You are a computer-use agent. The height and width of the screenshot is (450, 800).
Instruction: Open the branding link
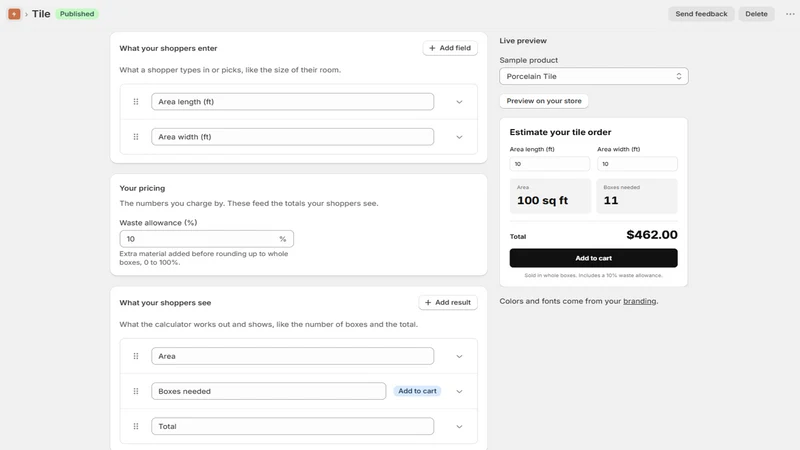click(639, 301)
